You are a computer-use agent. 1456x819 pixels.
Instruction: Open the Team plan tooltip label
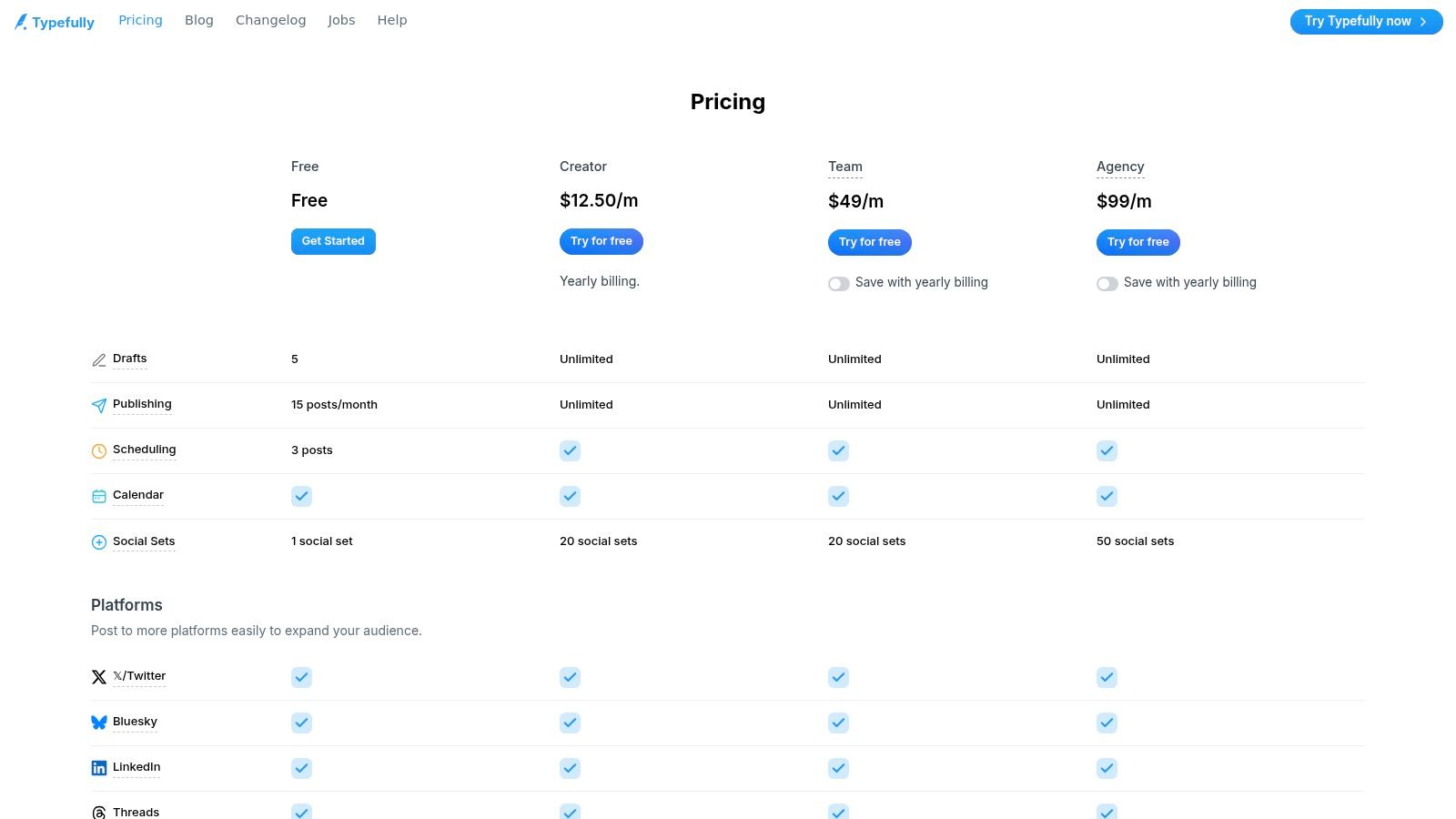point(844,167)
